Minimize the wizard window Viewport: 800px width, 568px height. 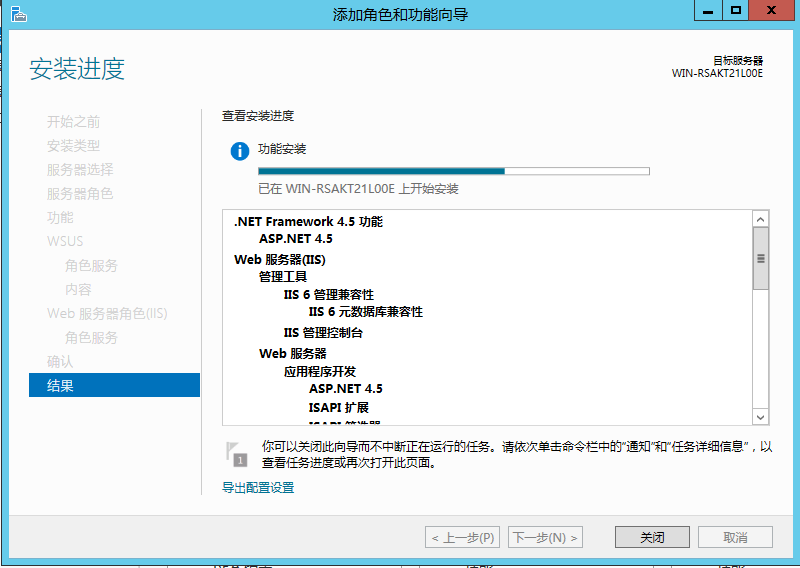(x=708, y=11)
